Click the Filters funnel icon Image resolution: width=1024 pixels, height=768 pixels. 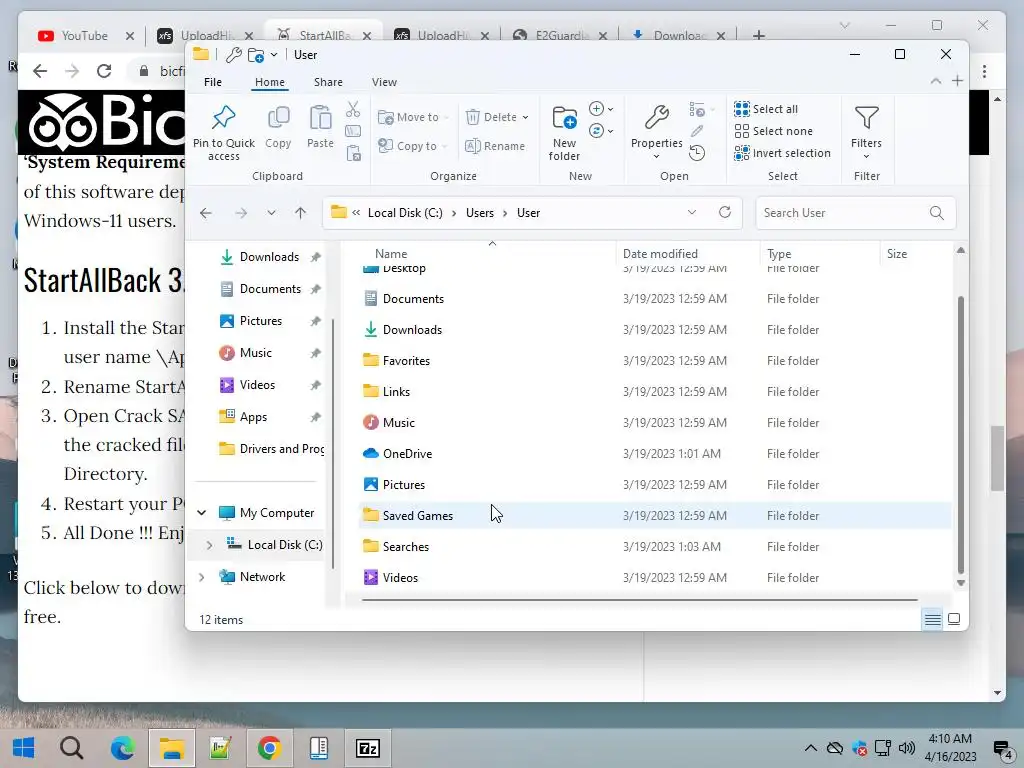[866, 118]
